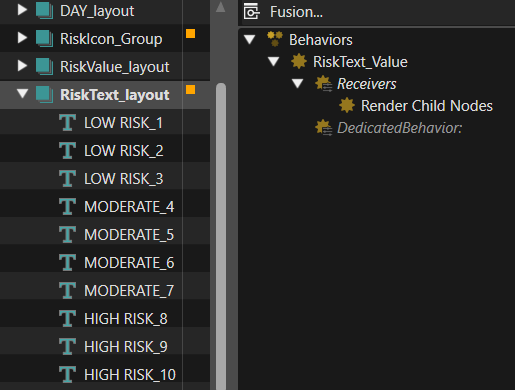Select the LOW RISK_1 text node
Screen dimensions: 515x390
[x=123, y=123]
